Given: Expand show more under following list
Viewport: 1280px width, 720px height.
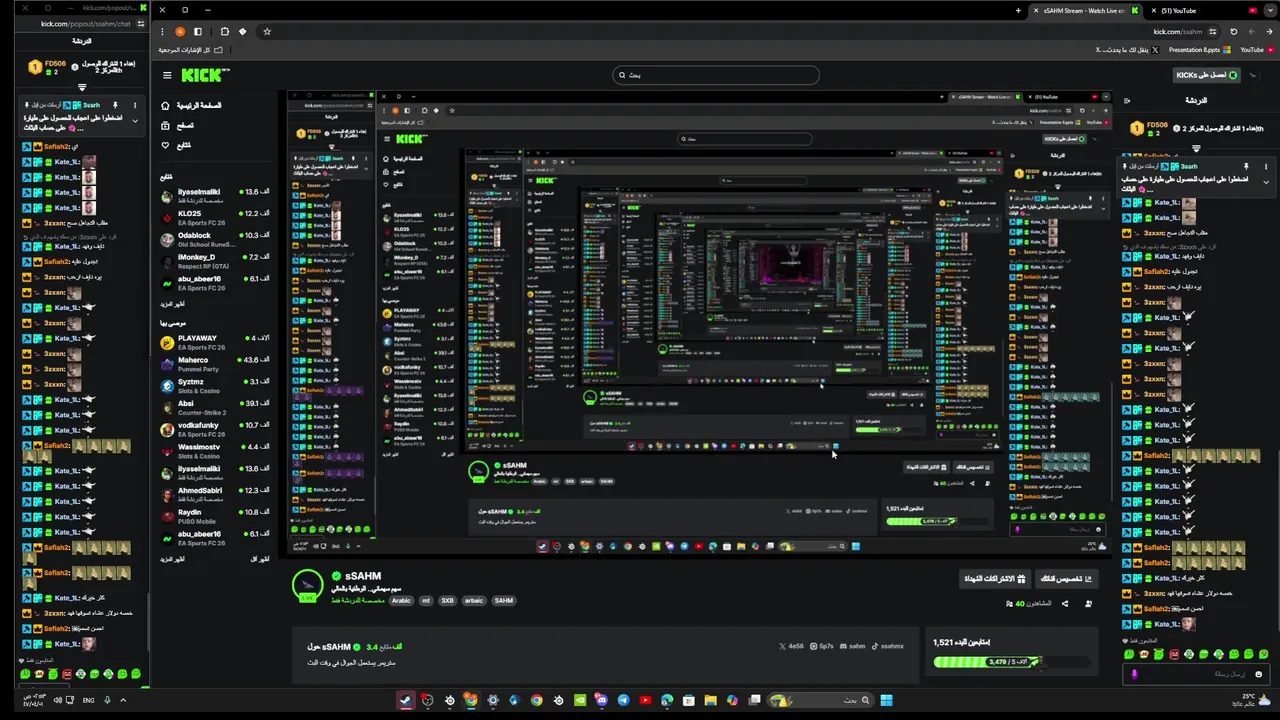Looking at the screenshot, I should [173, 304].
